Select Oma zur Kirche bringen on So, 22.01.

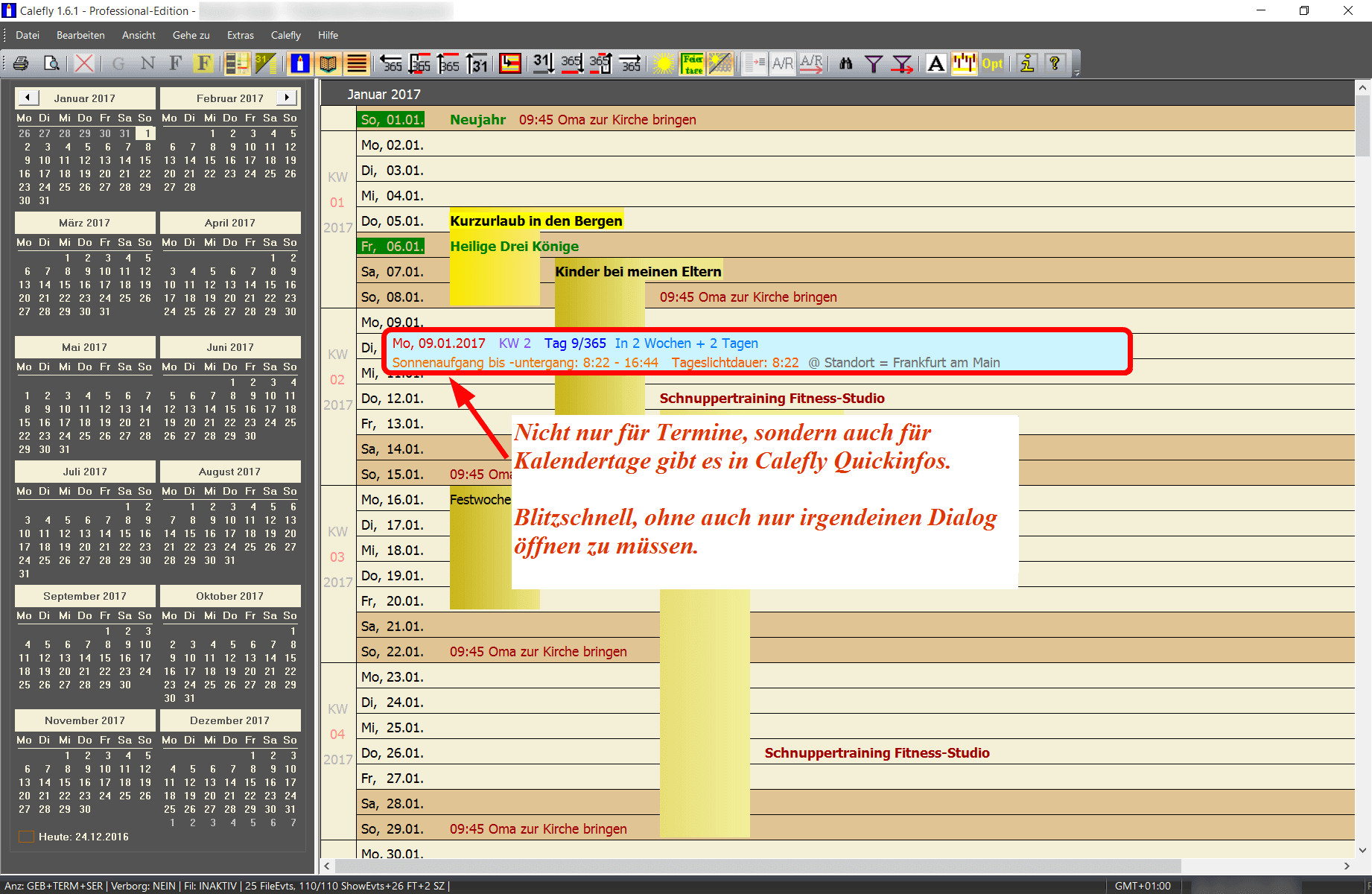pos(538,652)
